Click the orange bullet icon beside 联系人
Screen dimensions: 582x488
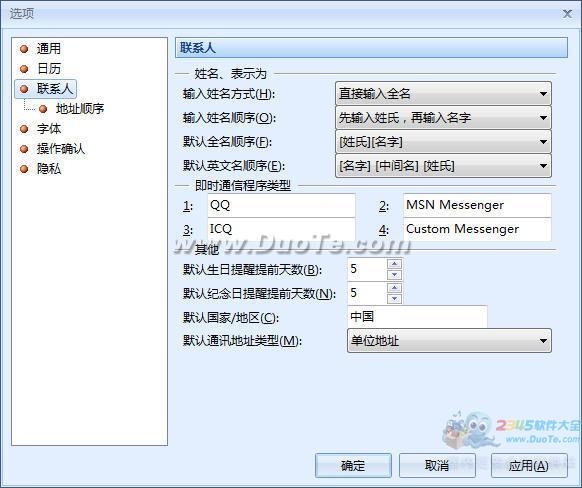[x=24, y=89]
